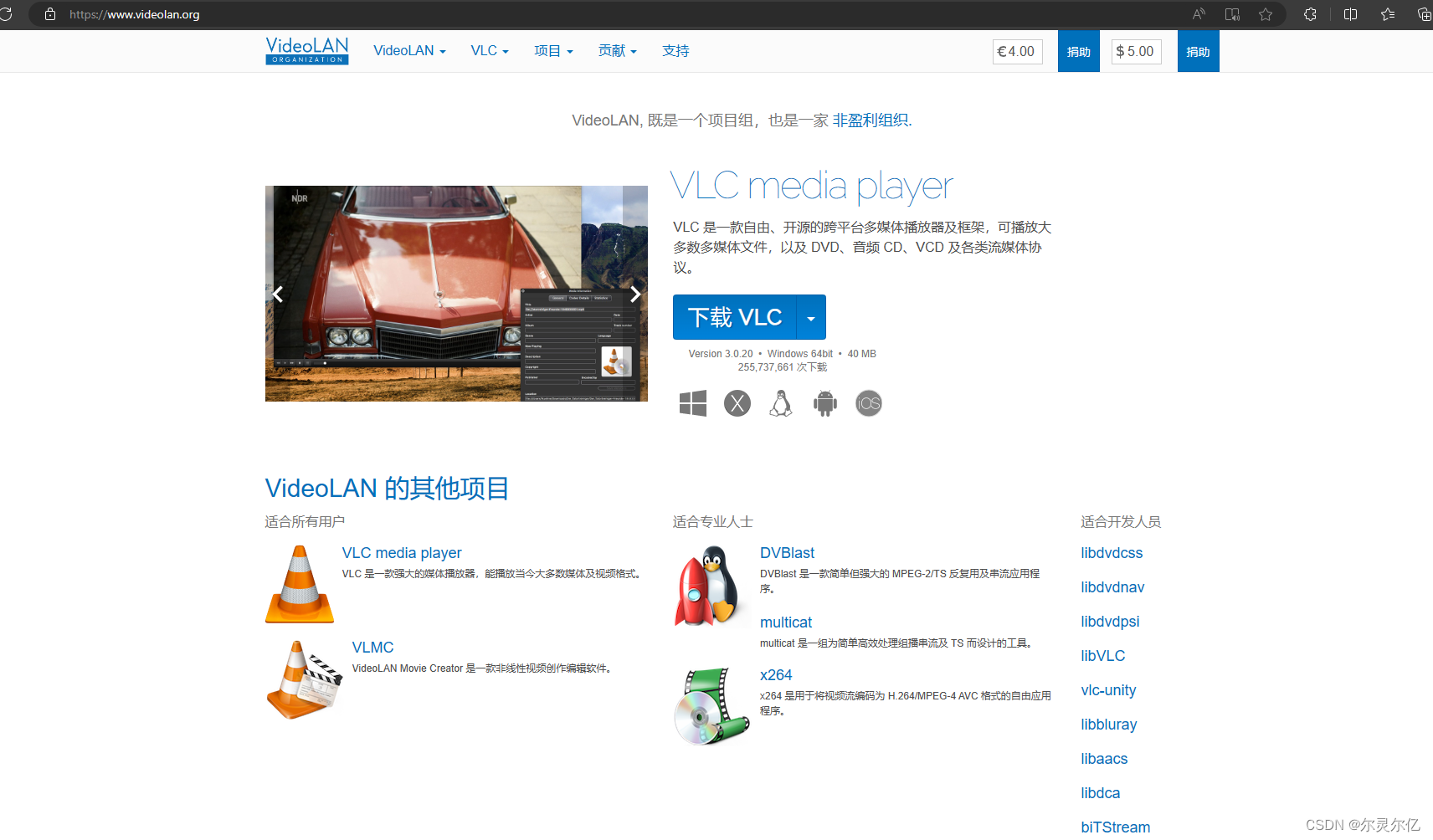Image resolution: width=1433 pixels, height=840 pixels.
Task: Select the iOS platform icon
Action: 869,403
